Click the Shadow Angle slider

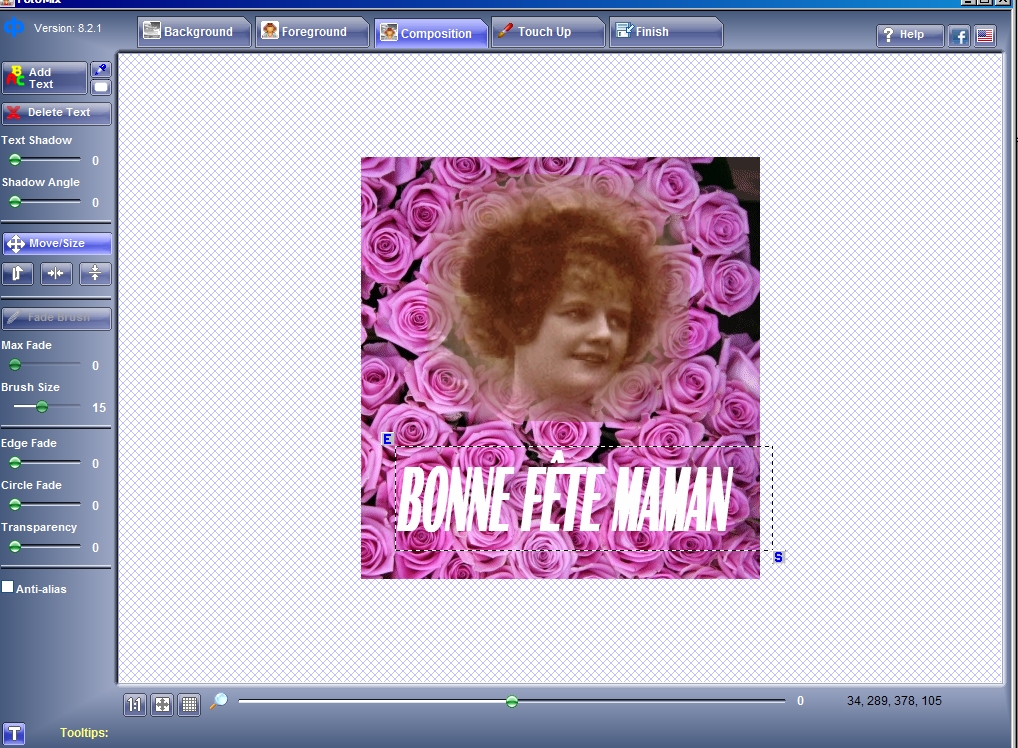[45, 202]
